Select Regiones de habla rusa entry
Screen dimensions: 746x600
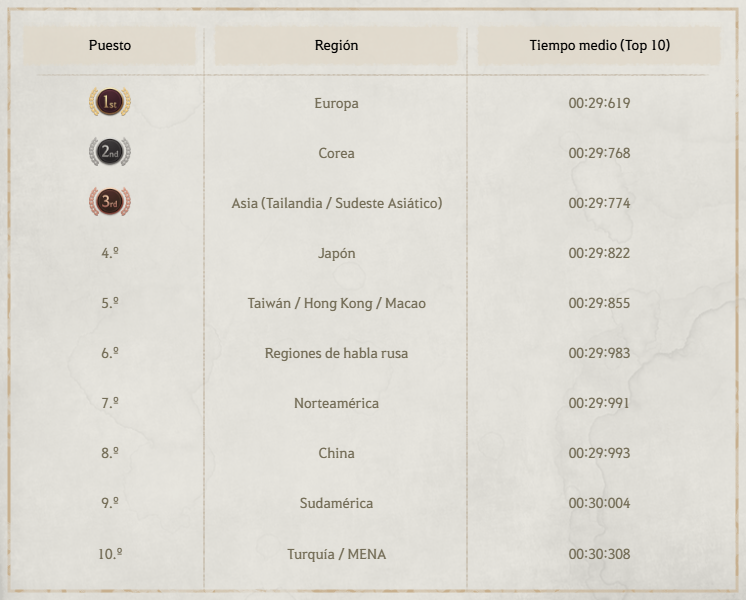point(336,353)
